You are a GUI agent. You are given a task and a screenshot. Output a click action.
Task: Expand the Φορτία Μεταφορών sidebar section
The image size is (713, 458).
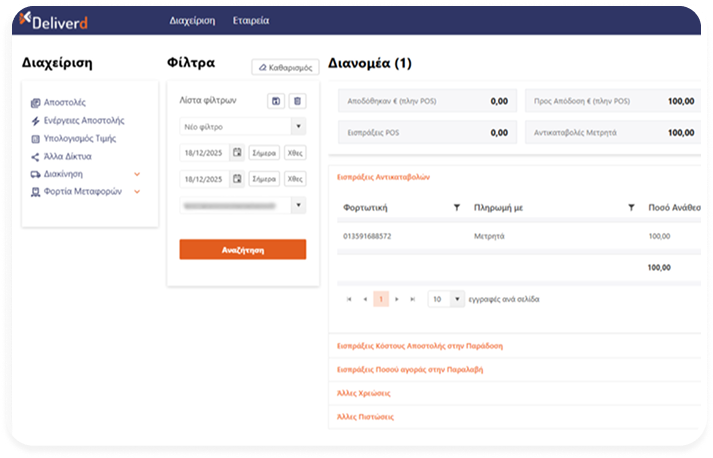(x=137, y=191)
